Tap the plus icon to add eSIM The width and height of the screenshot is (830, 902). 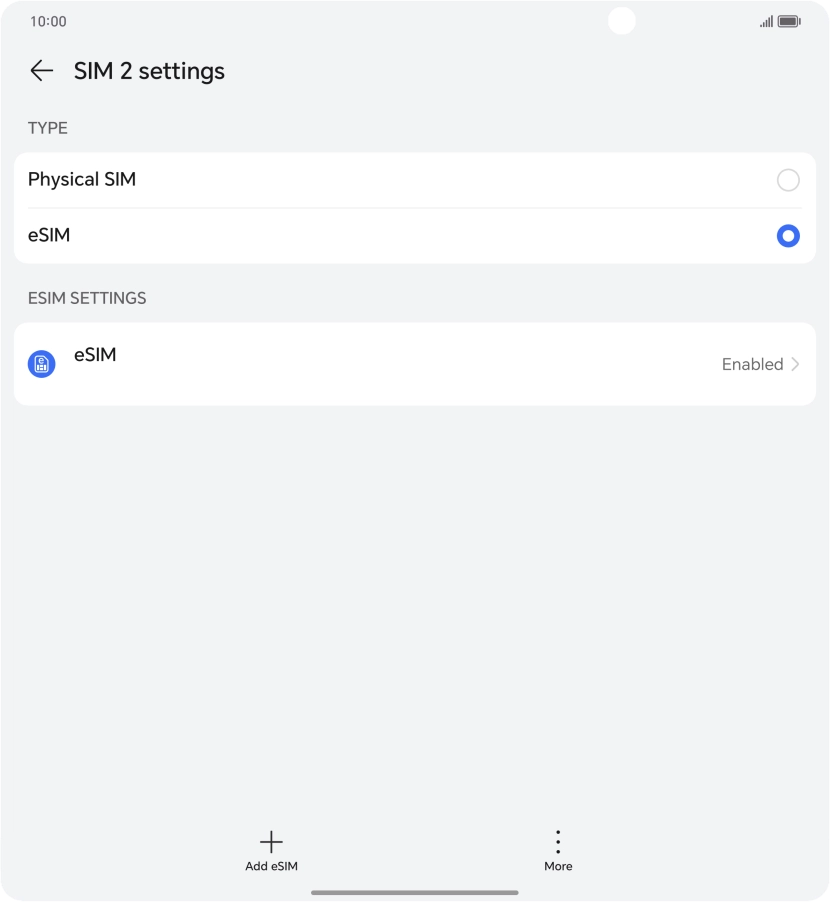click(x=271, y=841)
